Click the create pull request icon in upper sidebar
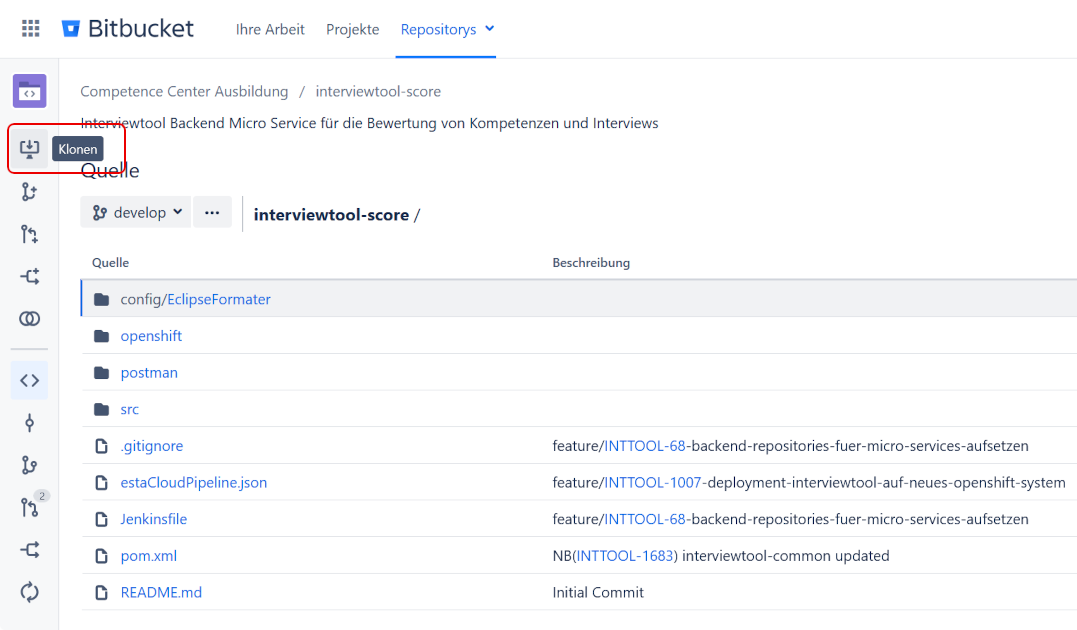Screen dimensions: 1077x630 click(x=30, y=234)
